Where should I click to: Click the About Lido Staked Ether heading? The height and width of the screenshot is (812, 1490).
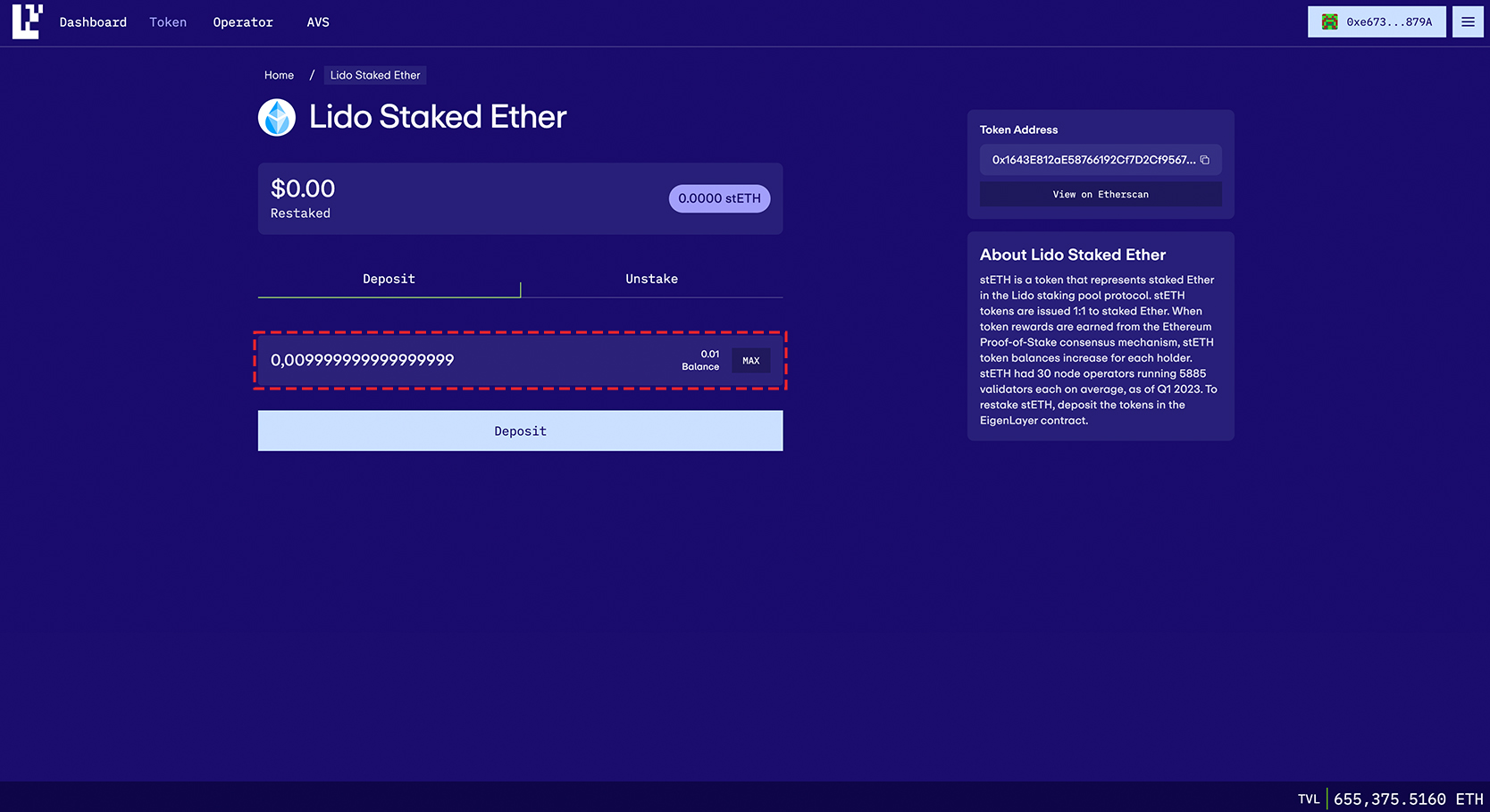(1073, 255)
